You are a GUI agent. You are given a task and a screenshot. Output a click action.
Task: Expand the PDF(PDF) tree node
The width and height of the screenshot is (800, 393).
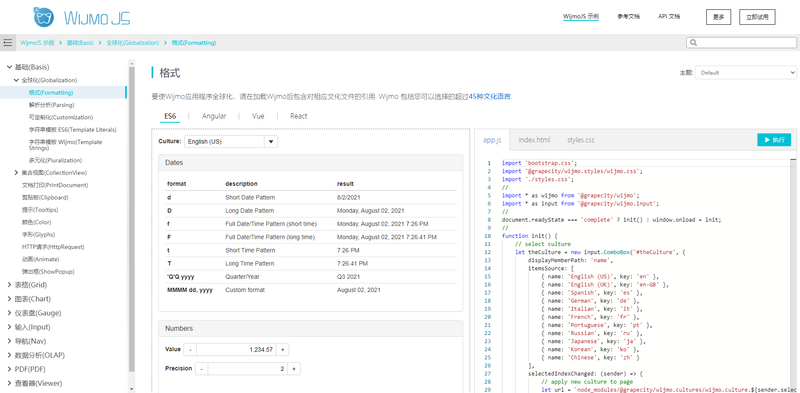[9, 369]
